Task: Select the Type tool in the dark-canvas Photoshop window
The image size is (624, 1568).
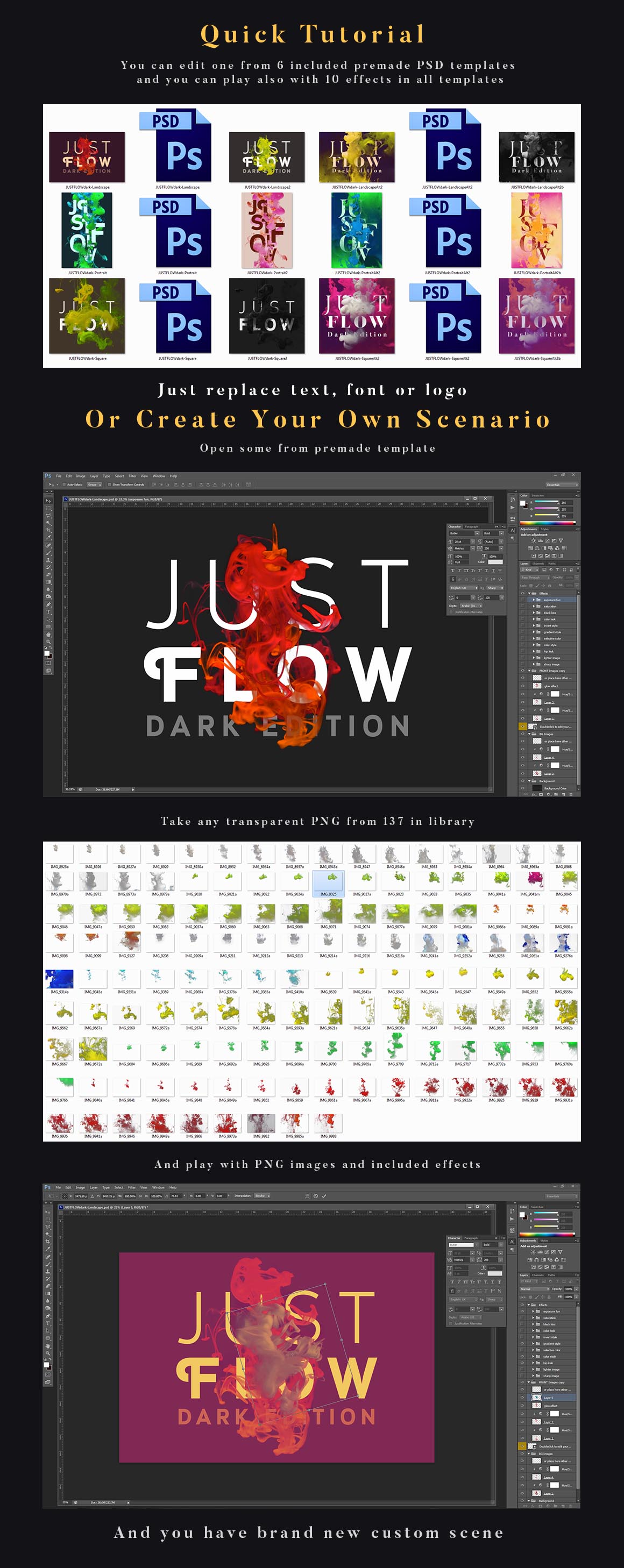Action: (x=48, y=612)
